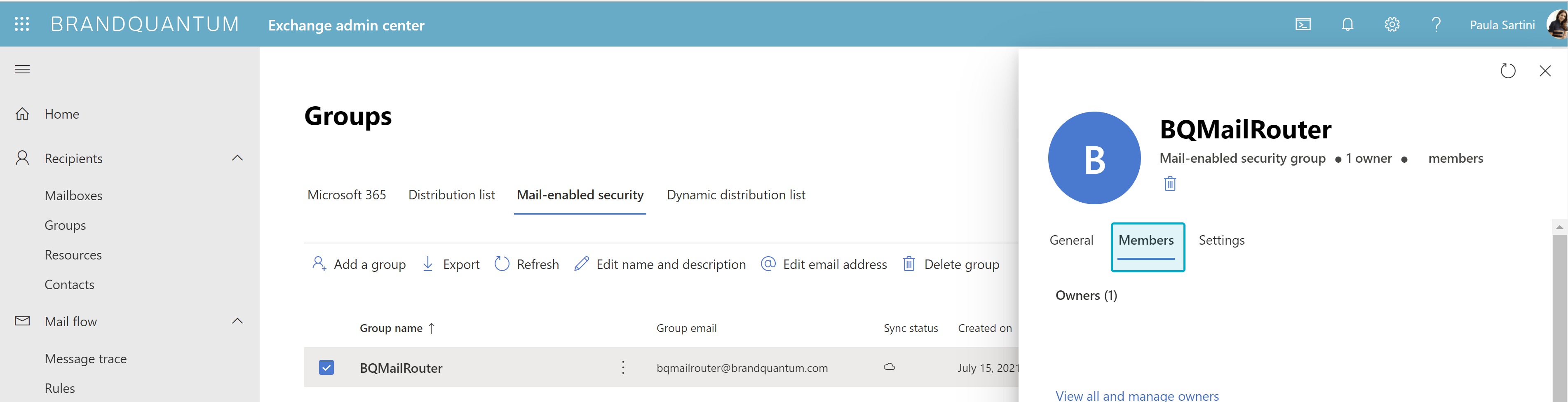This screenshot has height=402, width=1568.
Task: Click the BRANDQUANTUM logo text
Action: [x=145, y=24]
